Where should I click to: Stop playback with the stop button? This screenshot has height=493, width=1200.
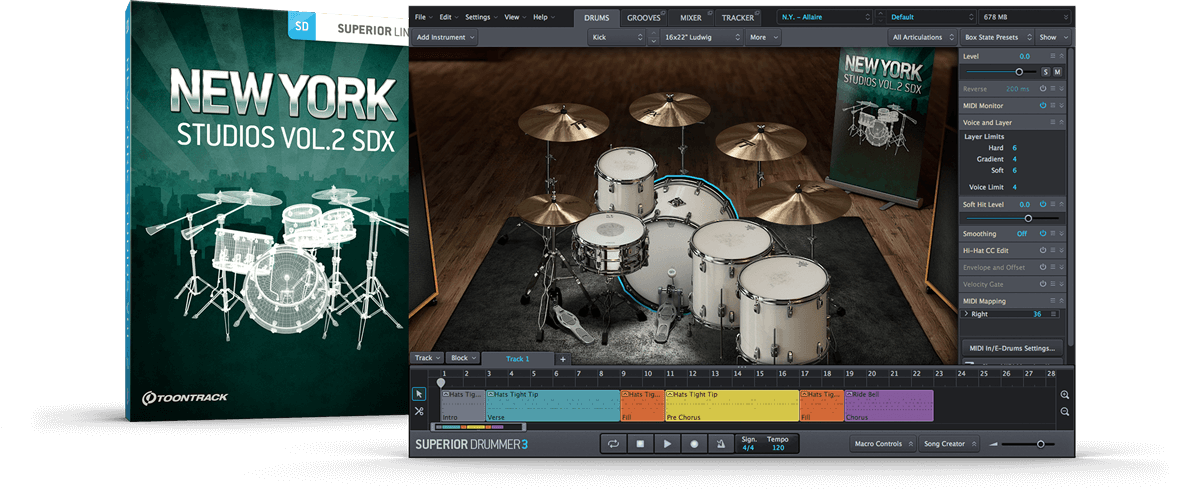(x=640, y=444)
